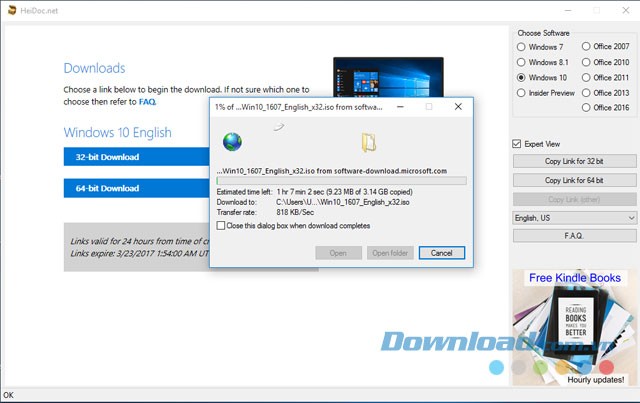Minimize the HeiDoc.net main window
Image resolution: width=640 pixels, height=403 pixels.
(x=568, y=10)
